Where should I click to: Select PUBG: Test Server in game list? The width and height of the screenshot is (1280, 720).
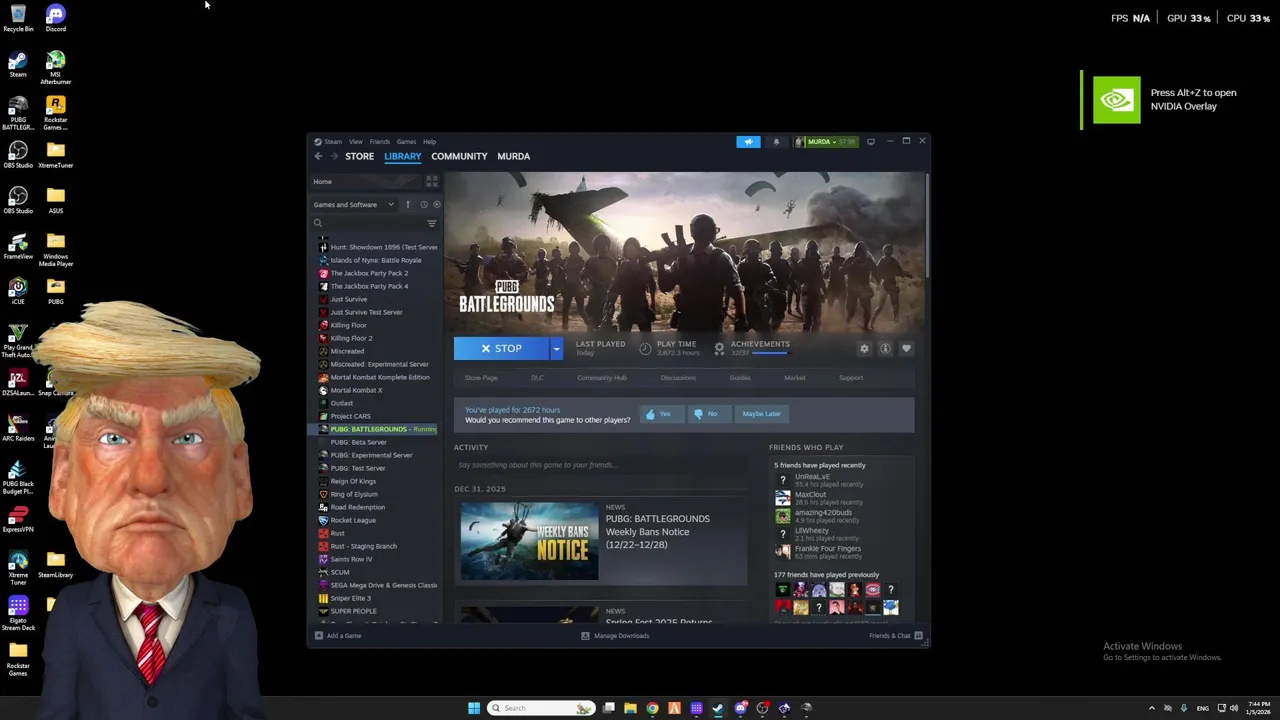click(357, 468)
